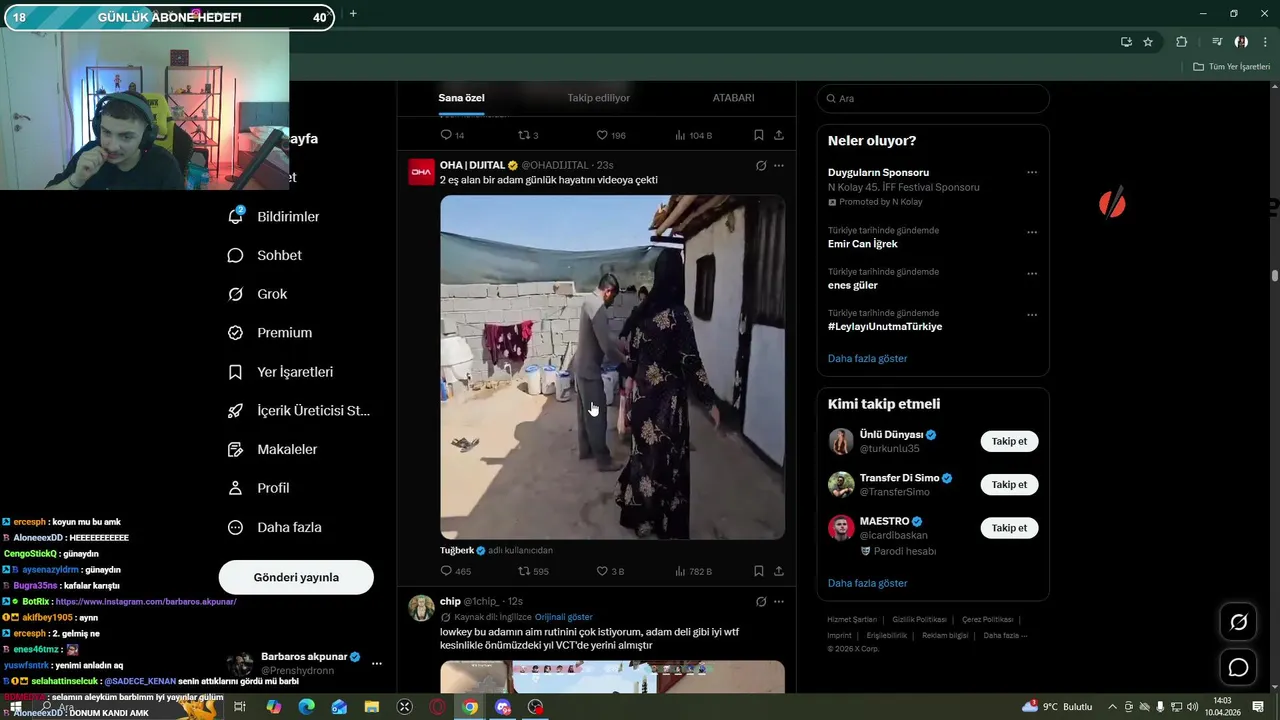Open Discord from the taskbar
This screenshot has height=720, width=1280.
(x=503, y=707)
